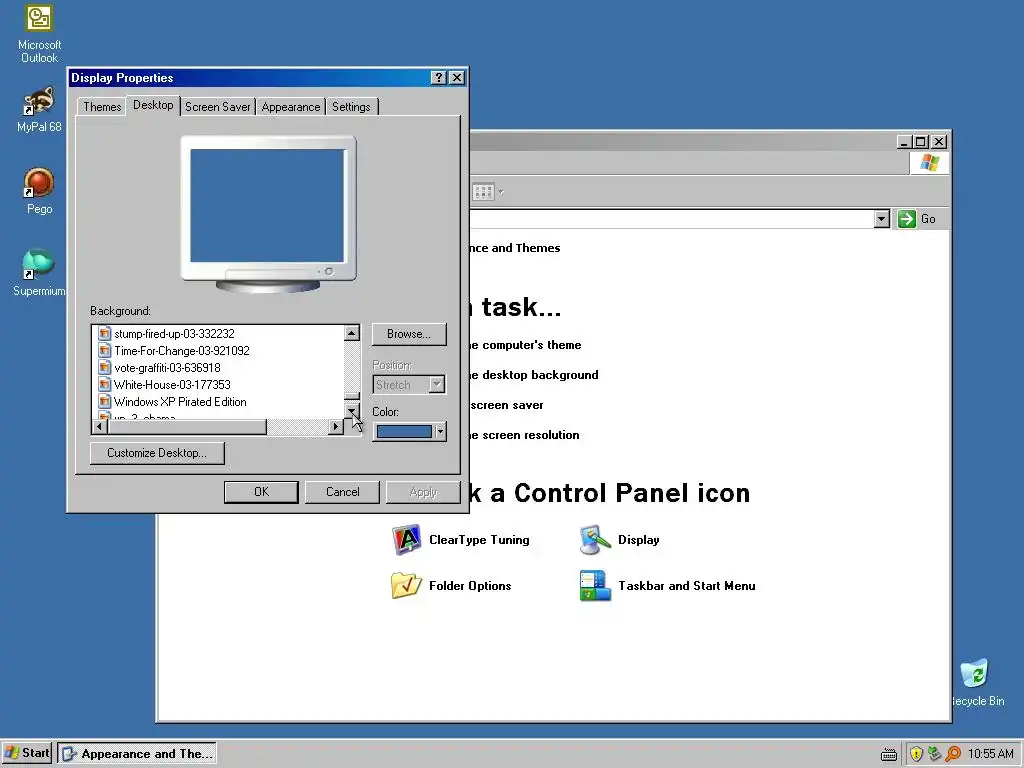The width and height of the screenshot is (1024, 768).
Task: Click the green network tray icon
Action: pos(935,754)
